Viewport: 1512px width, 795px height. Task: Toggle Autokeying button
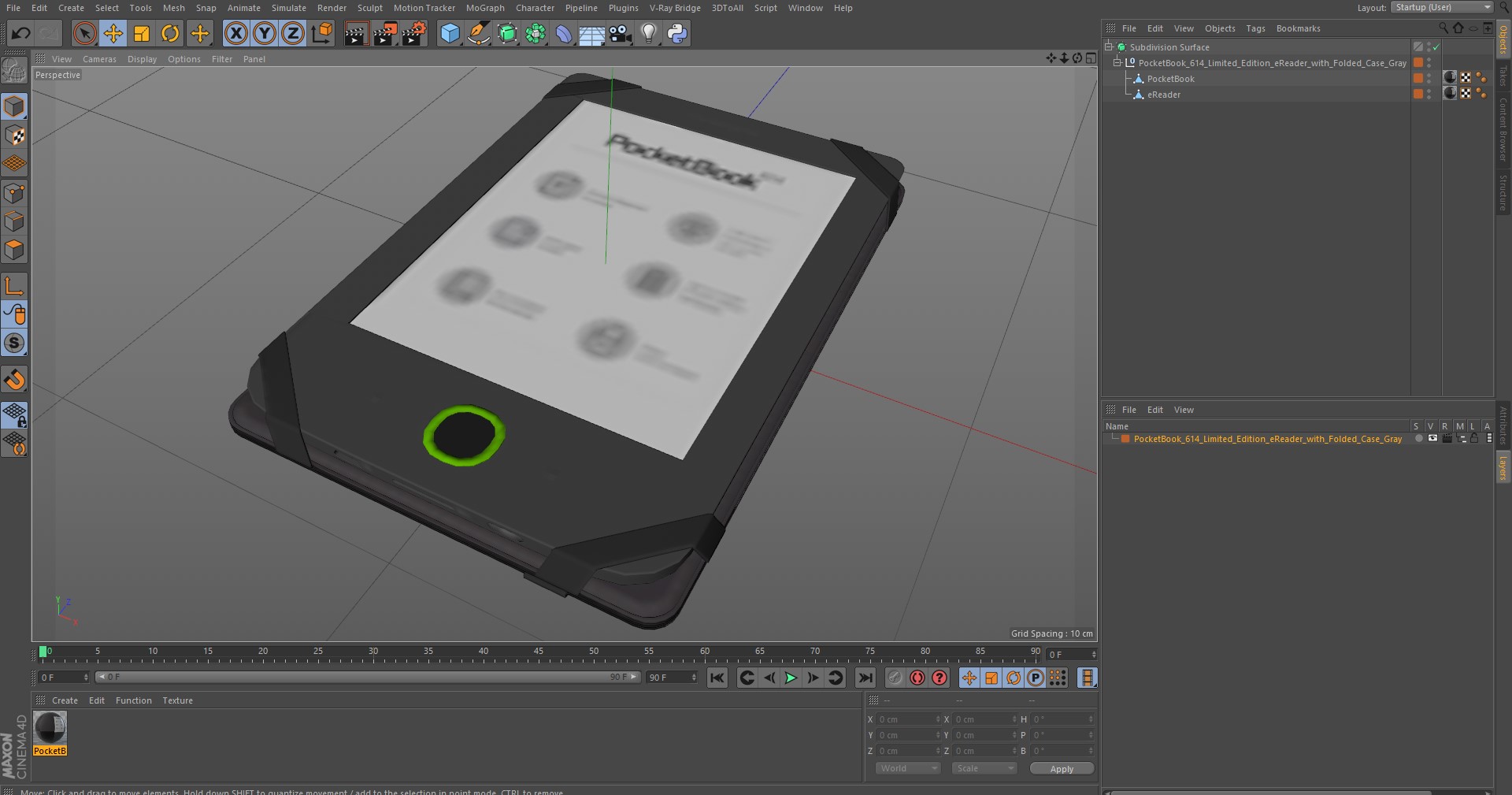pos(917,678)
